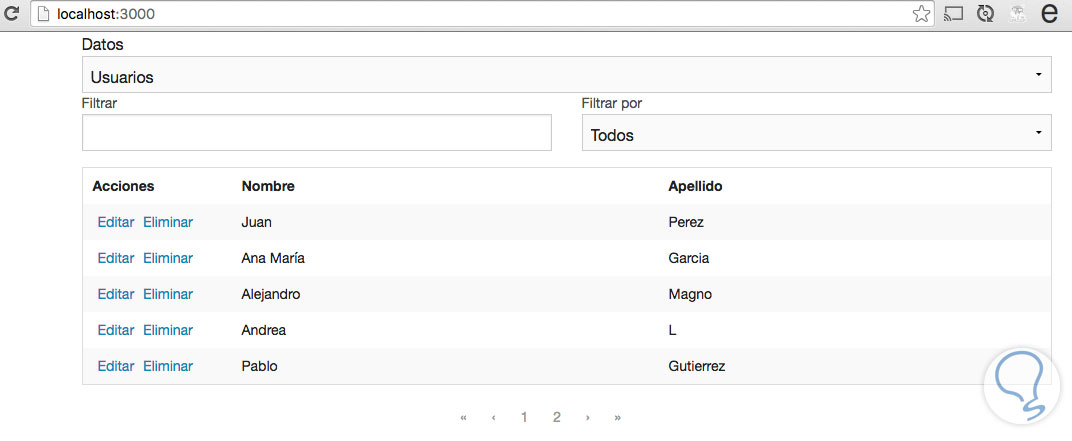Delete the Andrea row
The height and width of the screenshot is (441, 1072).
[168, 330]
